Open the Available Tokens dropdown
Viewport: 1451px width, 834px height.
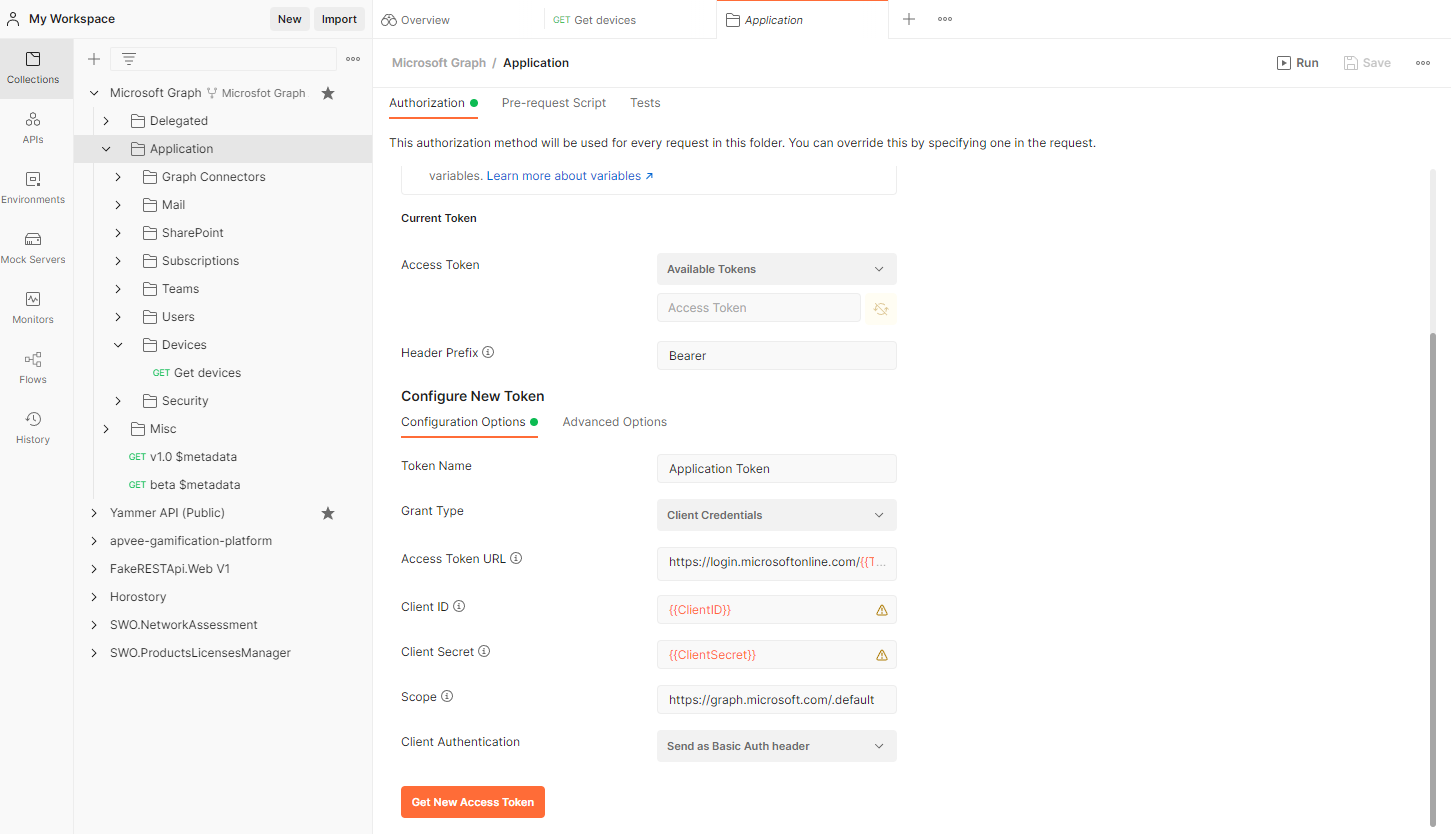tap(776, 269)
